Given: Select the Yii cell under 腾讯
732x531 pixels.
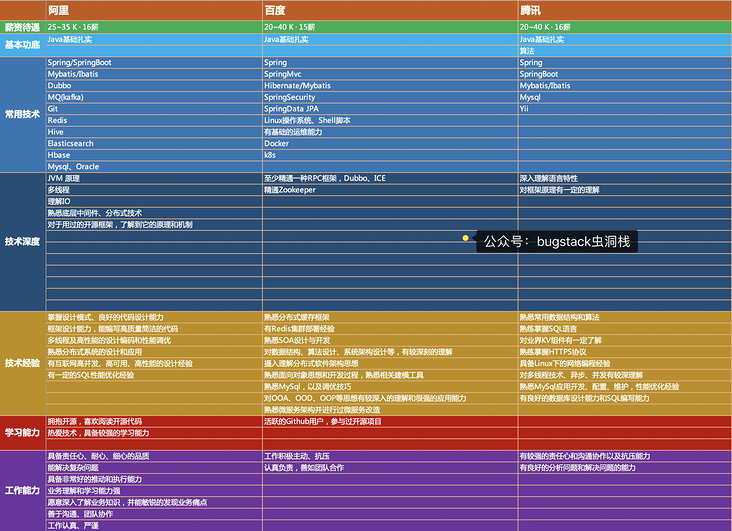Looking at the screenshot, I should 625,109.
